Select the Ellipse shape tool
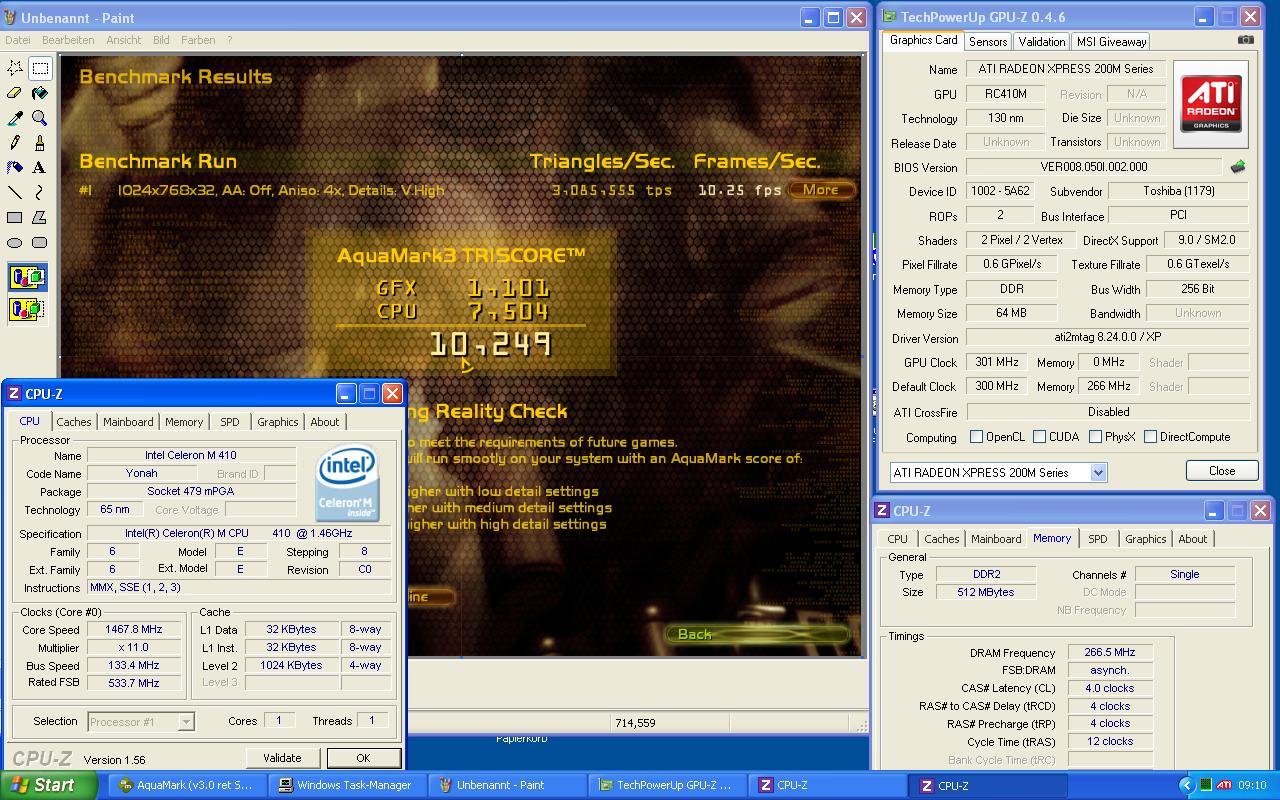1280x800 pixels. point(15,242)
